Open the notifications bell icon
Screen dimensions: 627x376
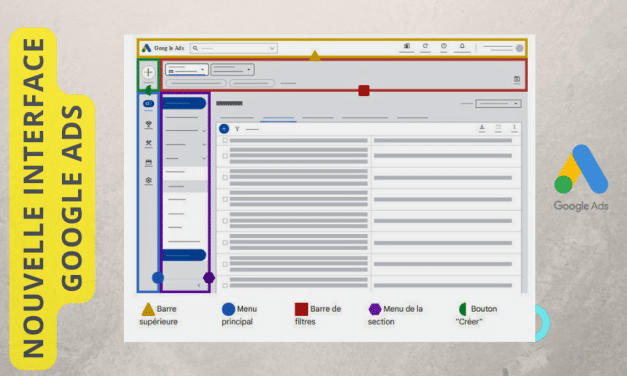point(462,46)
